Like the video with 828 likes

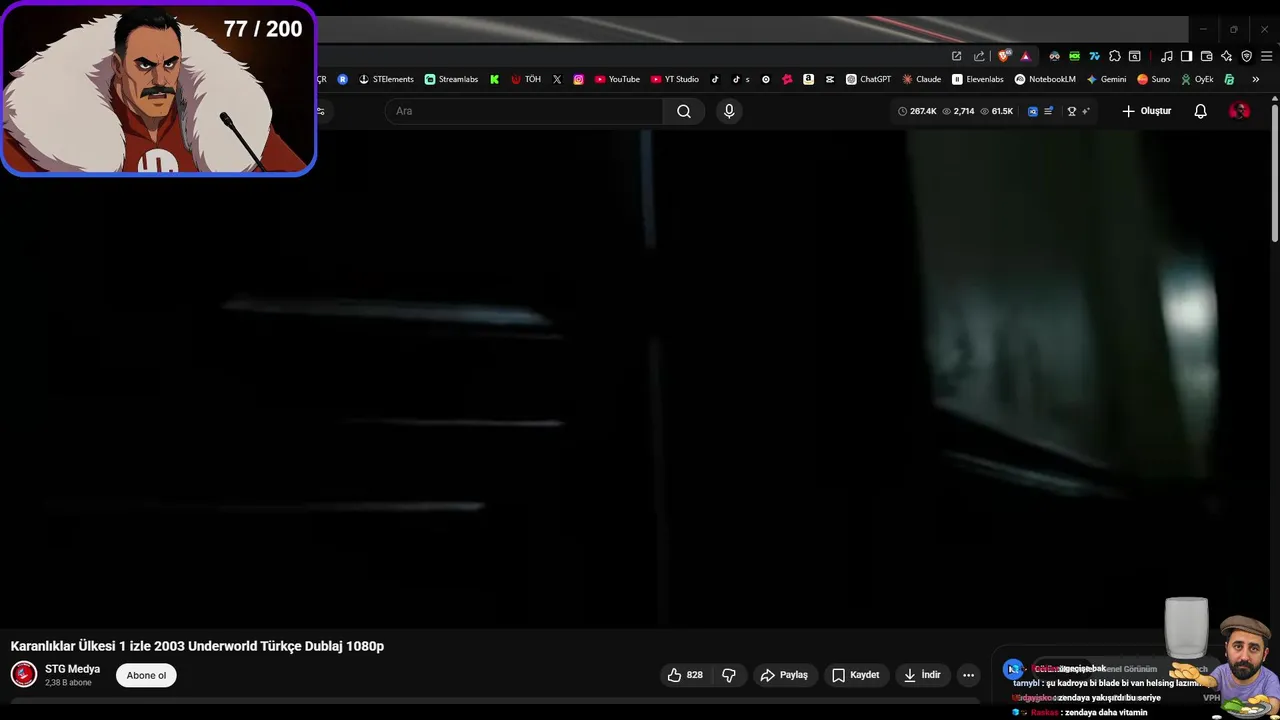coord(686,675)
